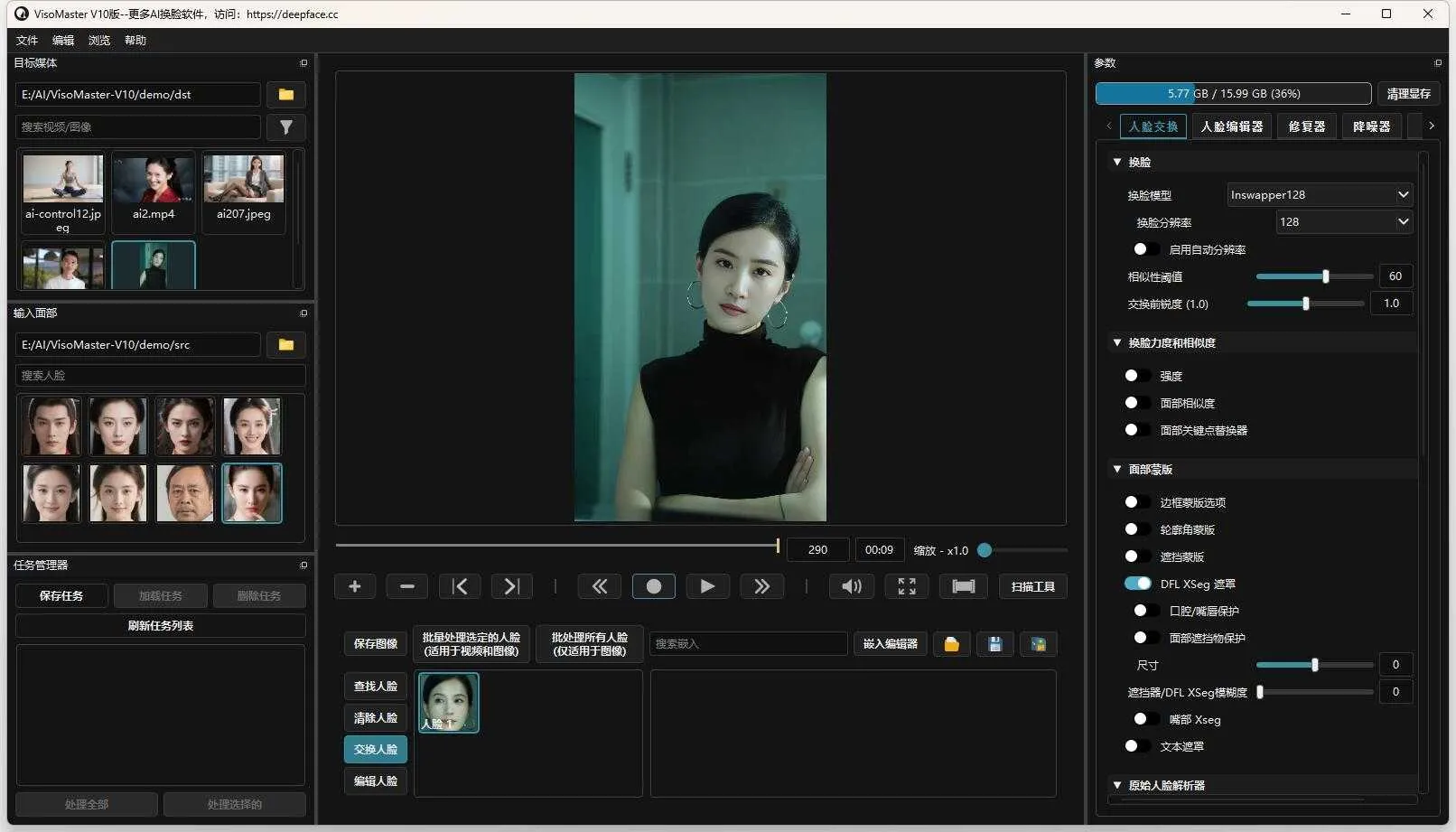Image resolution: width=1456 pixels, height=832 pixels.
Task: Click the minus remove marker button
Action: 407,586
